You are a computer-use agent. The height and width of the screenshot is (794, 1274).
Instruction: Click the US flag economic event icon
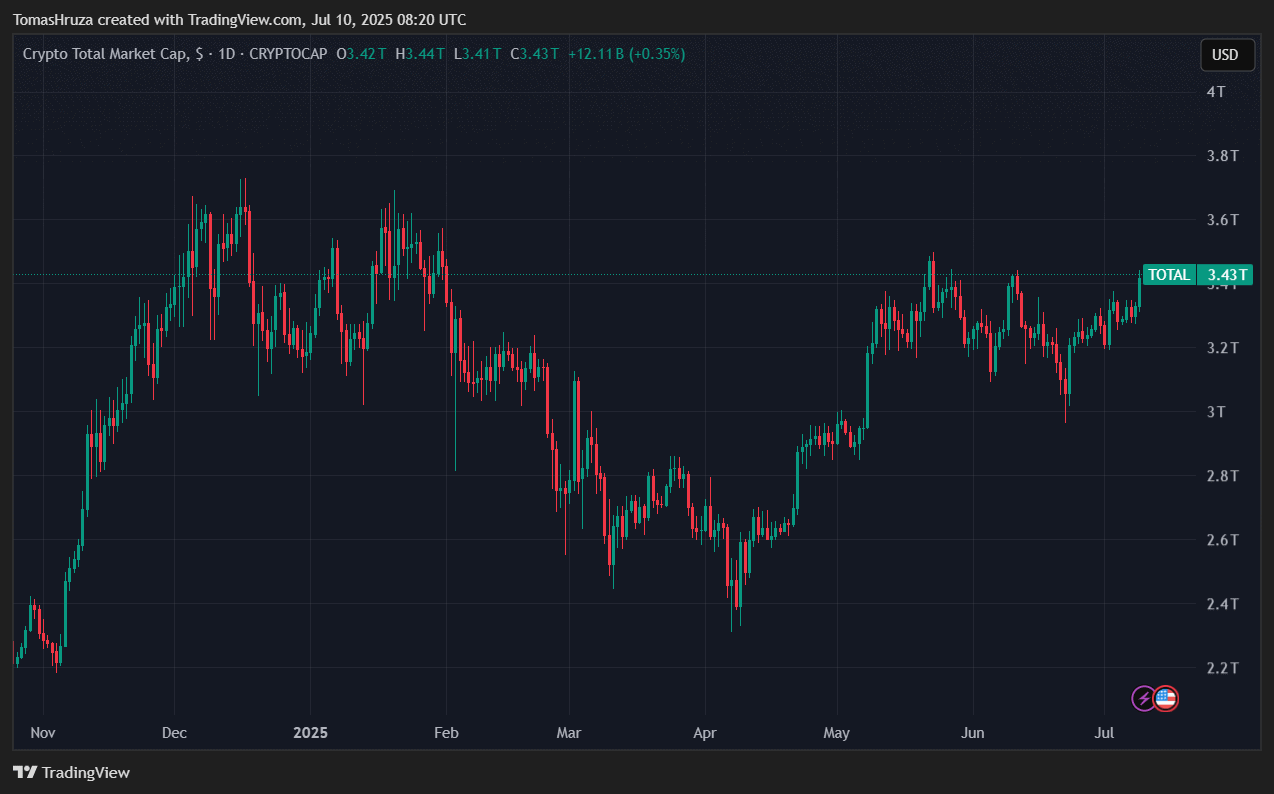pos(1166,698)
